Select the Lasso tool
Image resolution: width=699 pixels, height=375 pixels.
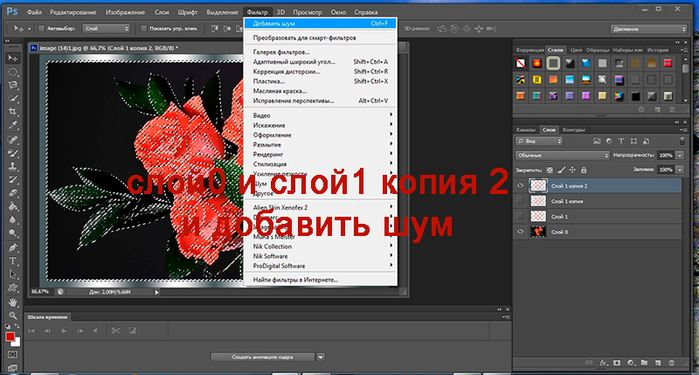tap(12, 85)
